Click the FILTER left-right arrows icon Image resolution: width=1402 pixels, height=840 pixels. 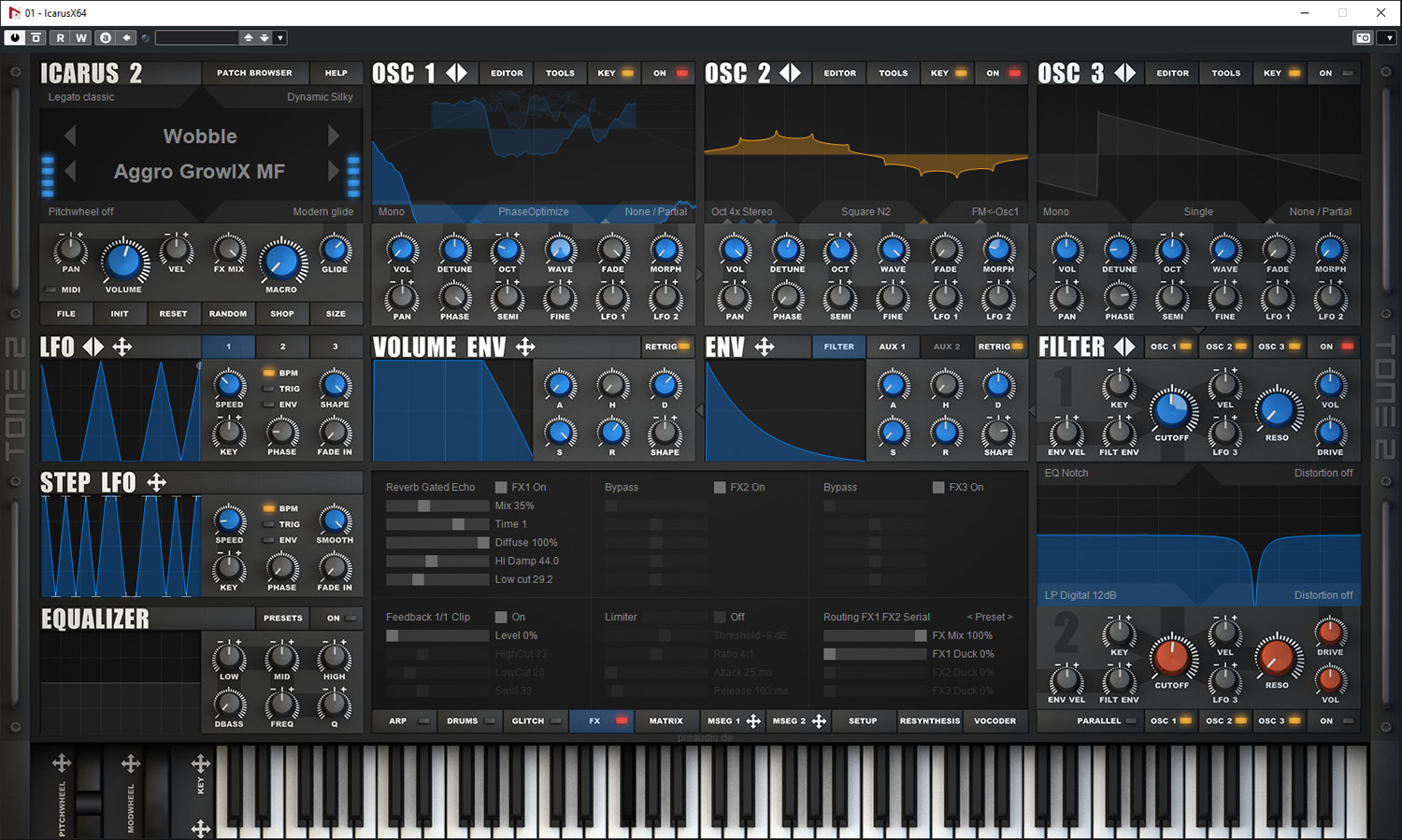(x=1124, y=348)
